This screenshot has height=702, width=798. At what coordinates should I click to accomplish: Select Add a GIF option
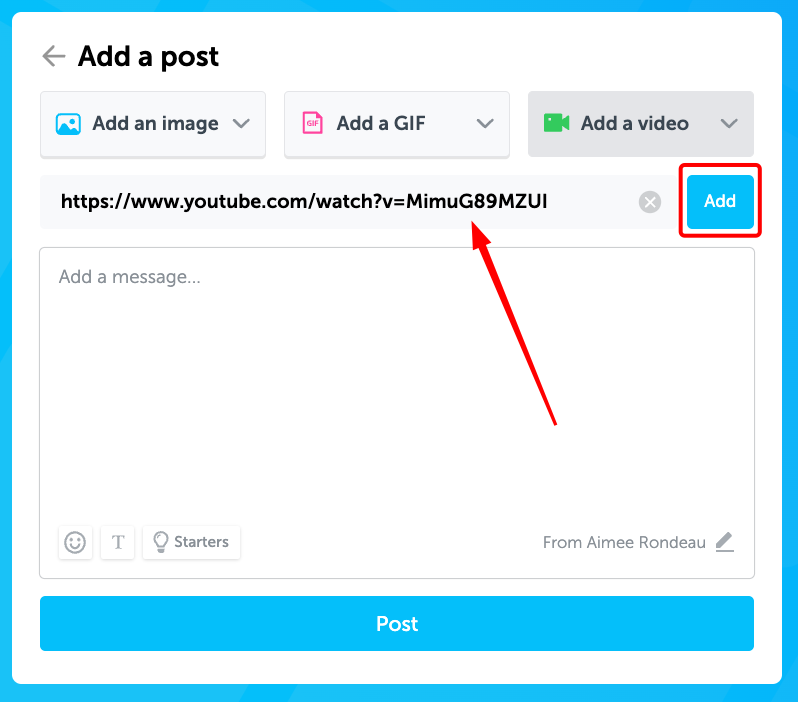397,124
